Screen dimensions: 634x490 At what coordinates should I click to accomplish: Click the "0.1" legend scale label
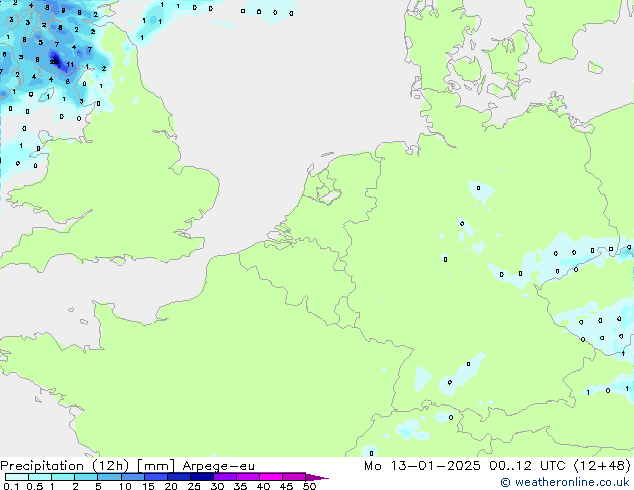pos(11,486)
